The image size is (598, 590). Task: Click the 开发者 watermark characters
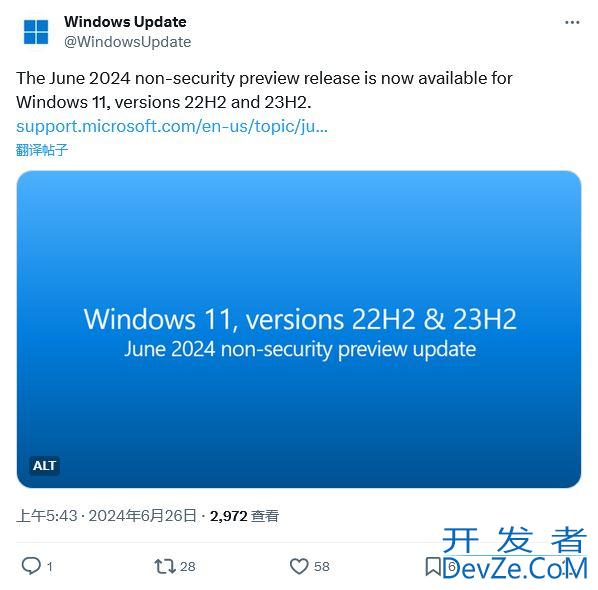(x=514, y=539)
